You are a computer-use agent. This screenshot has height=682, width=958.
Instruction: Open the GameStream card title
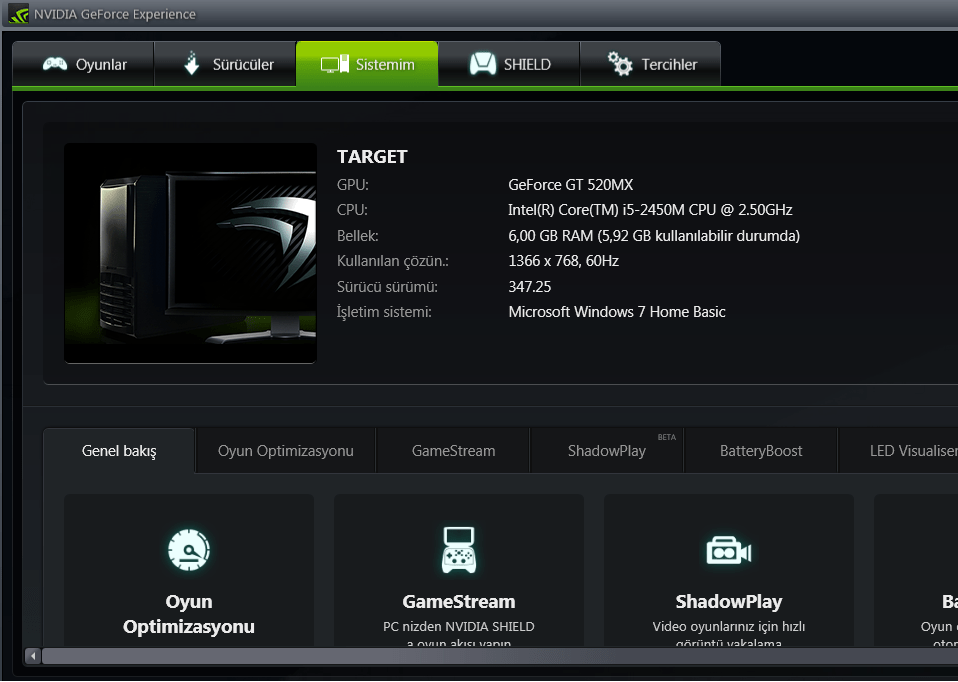coord(459,601)
